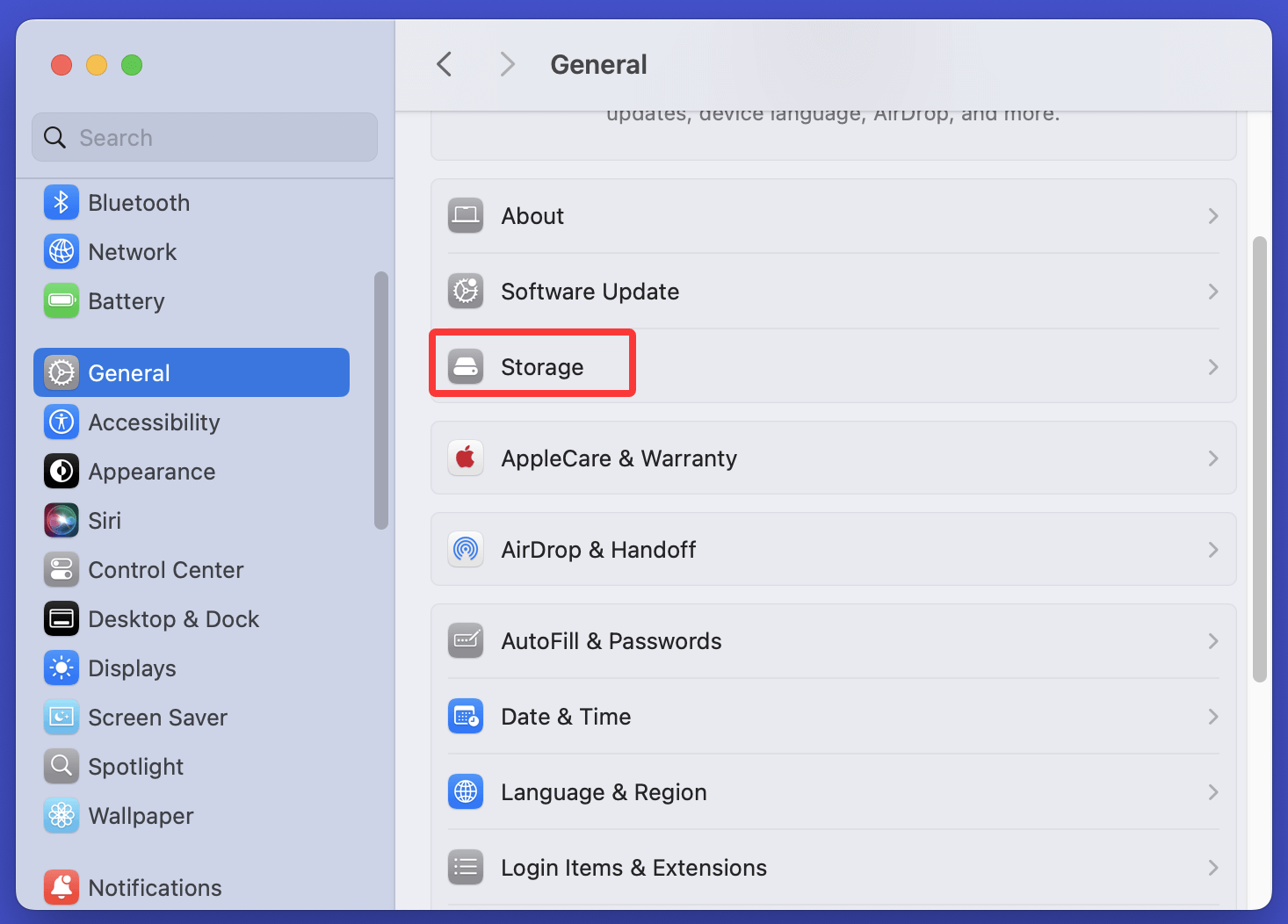The image size is (1288, 924).
Task: Click the Storage drive icon
Action: 466,367
